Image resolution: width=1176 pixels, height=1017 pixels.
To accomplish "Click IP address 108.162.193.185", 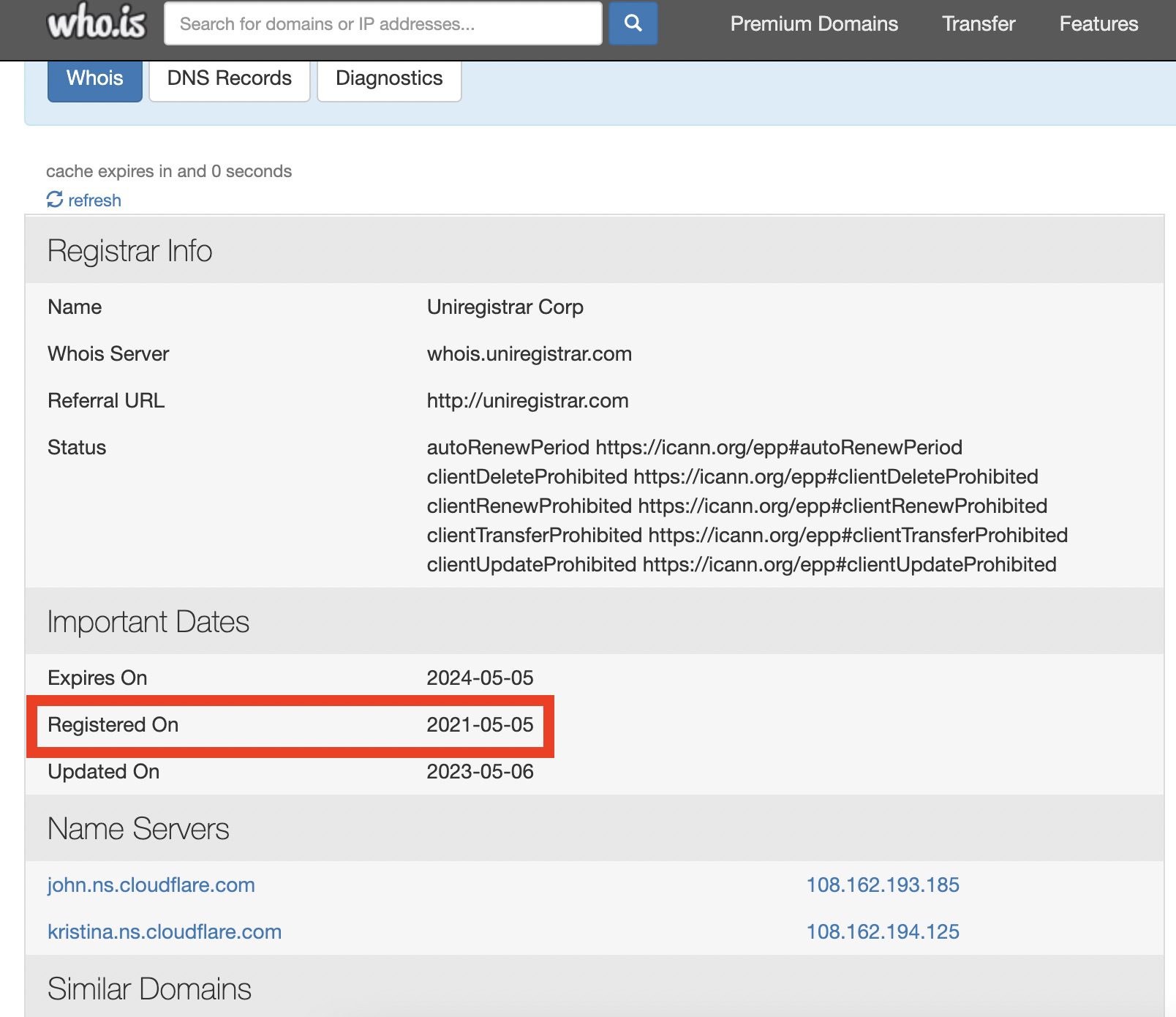I will click(x=882, y=885).
